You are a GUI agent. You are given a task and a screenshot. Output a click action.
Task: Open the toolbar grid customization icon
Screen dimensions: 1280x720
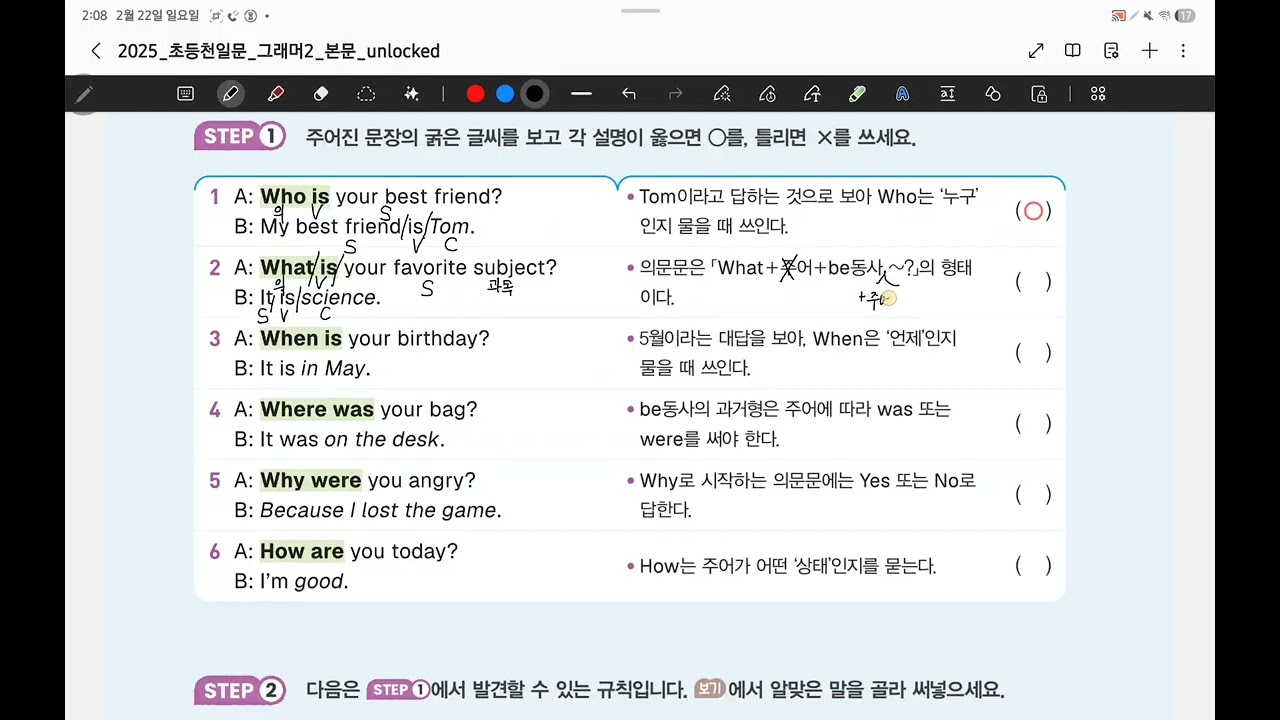[1098, 94]
